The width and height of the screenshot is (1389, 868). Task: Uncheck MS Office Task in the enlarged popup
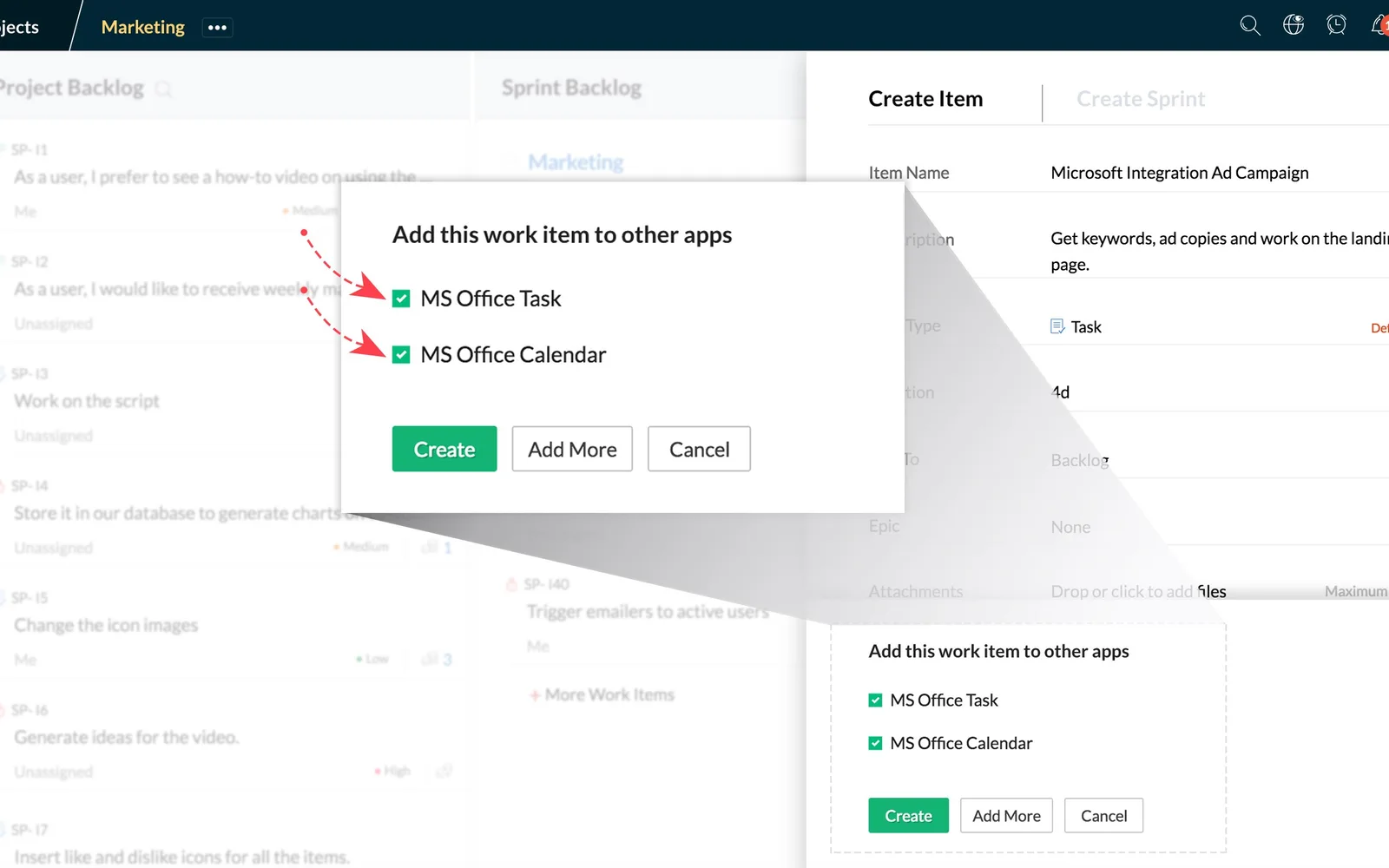(401, 299)
